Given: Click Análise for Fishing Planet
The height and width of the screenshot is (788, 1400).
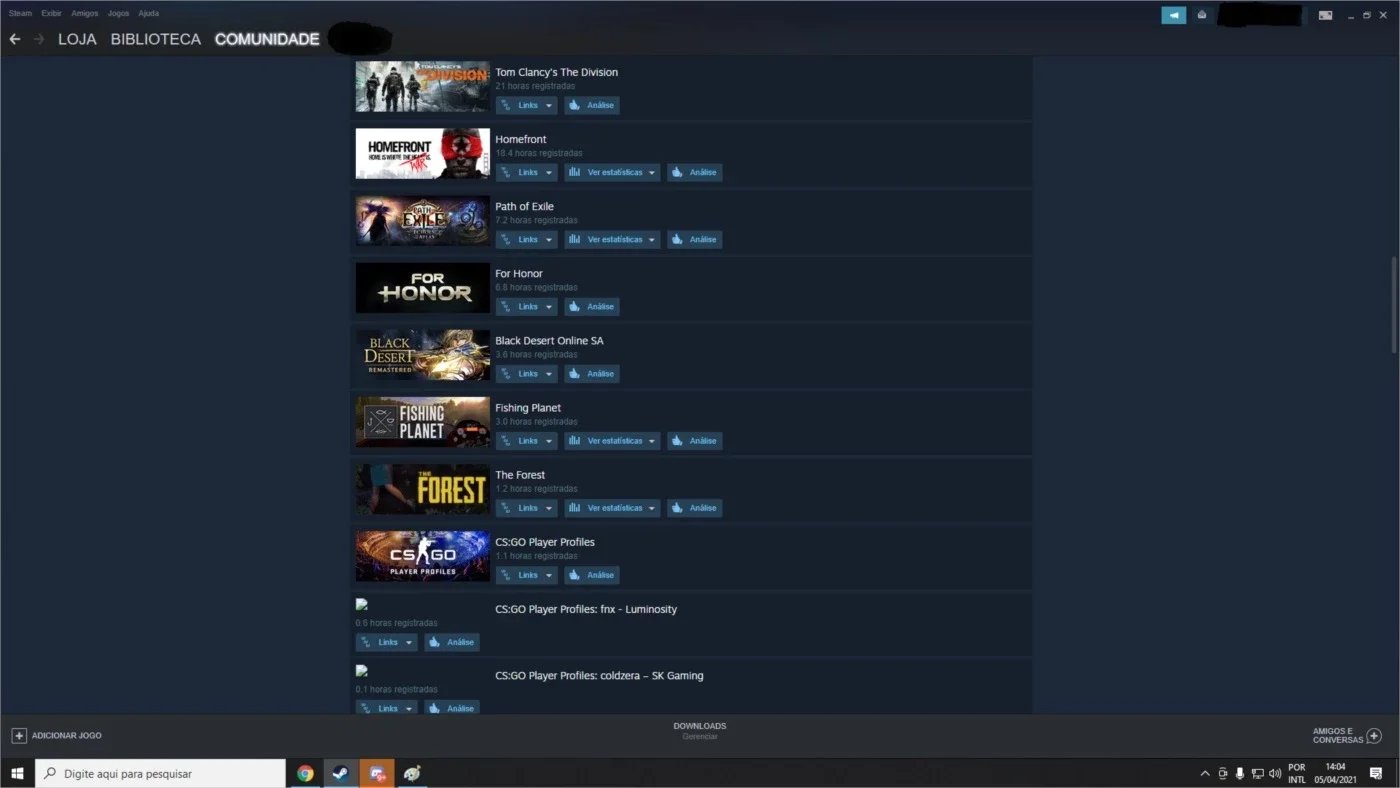Looking at the screenshot, I should (x=694, y=440).
